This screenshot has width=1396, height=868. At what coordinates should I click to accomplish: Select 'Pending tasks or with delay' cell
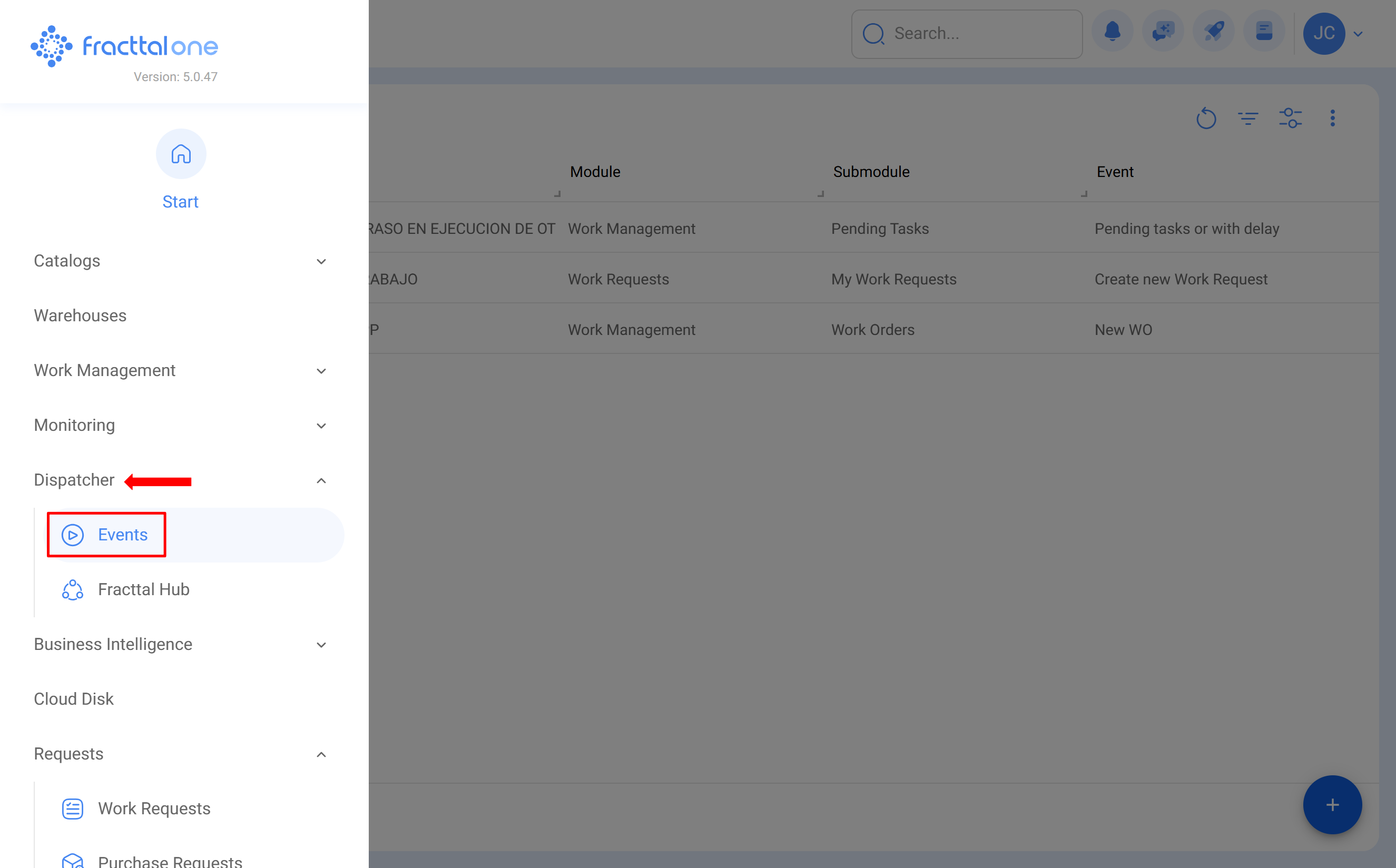1186,229
